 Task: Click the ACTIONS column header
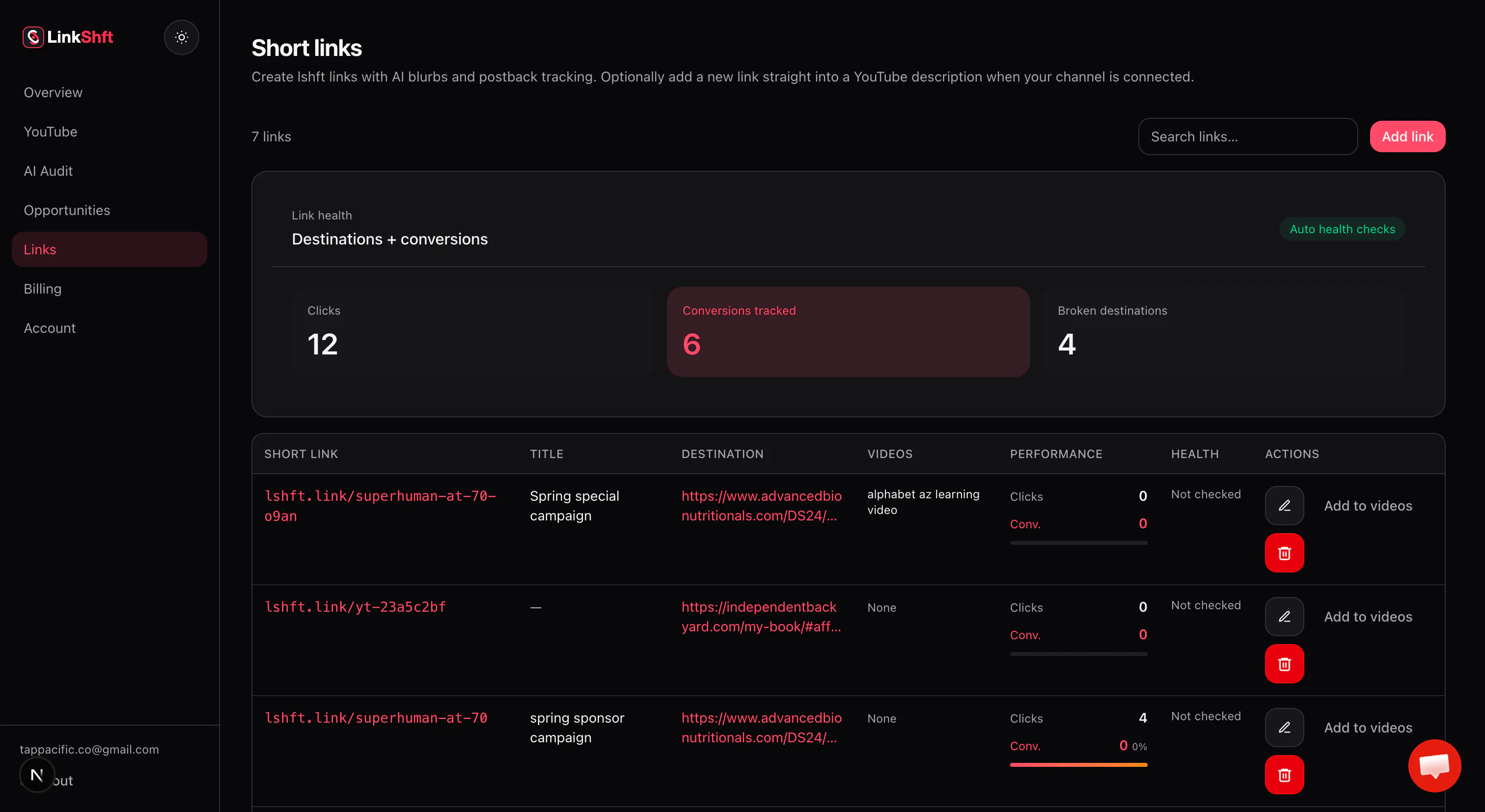pos(1292,454)
